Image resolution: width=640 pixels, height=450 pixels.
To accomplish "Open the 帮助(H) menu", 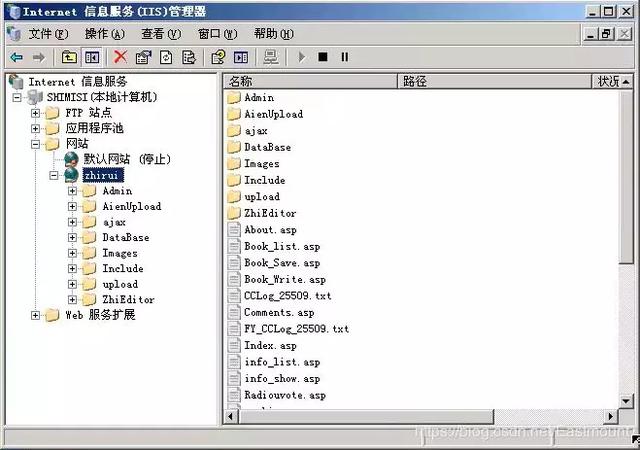I will (x=273, y=34).
